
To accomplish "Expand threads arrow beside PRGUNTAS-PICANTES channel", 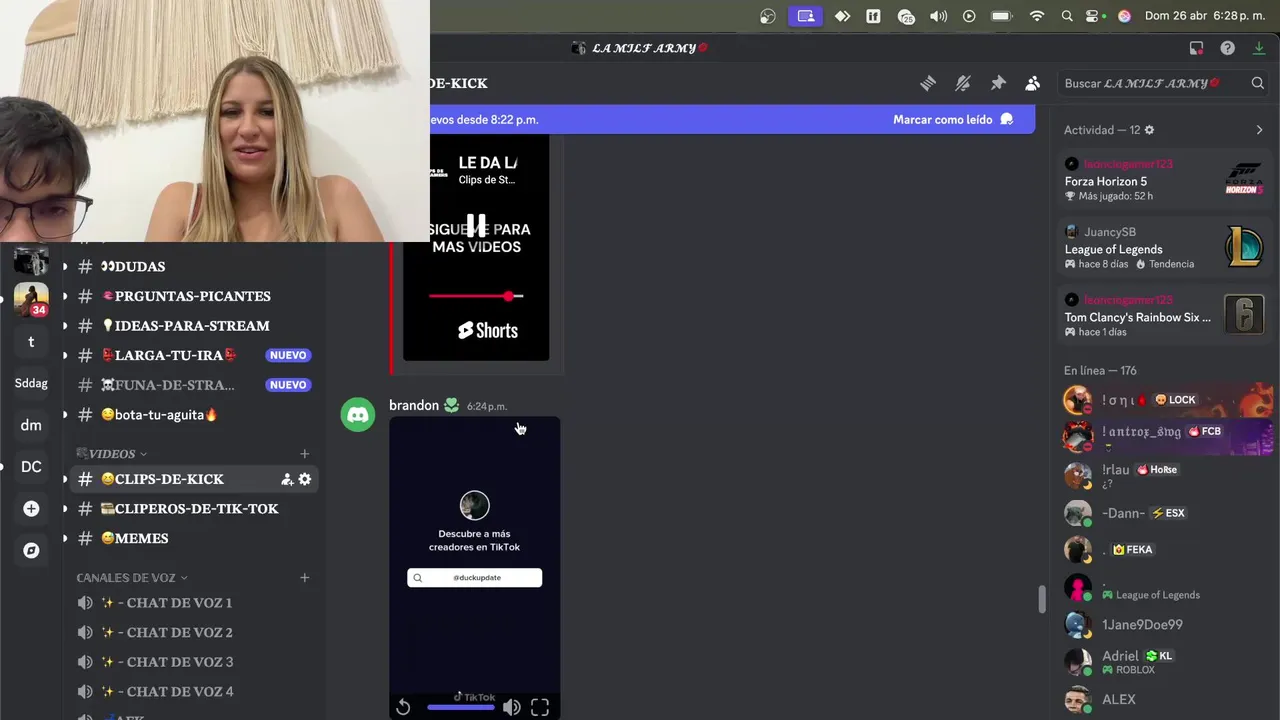I will pyautogui.click(x=65, y=296).
